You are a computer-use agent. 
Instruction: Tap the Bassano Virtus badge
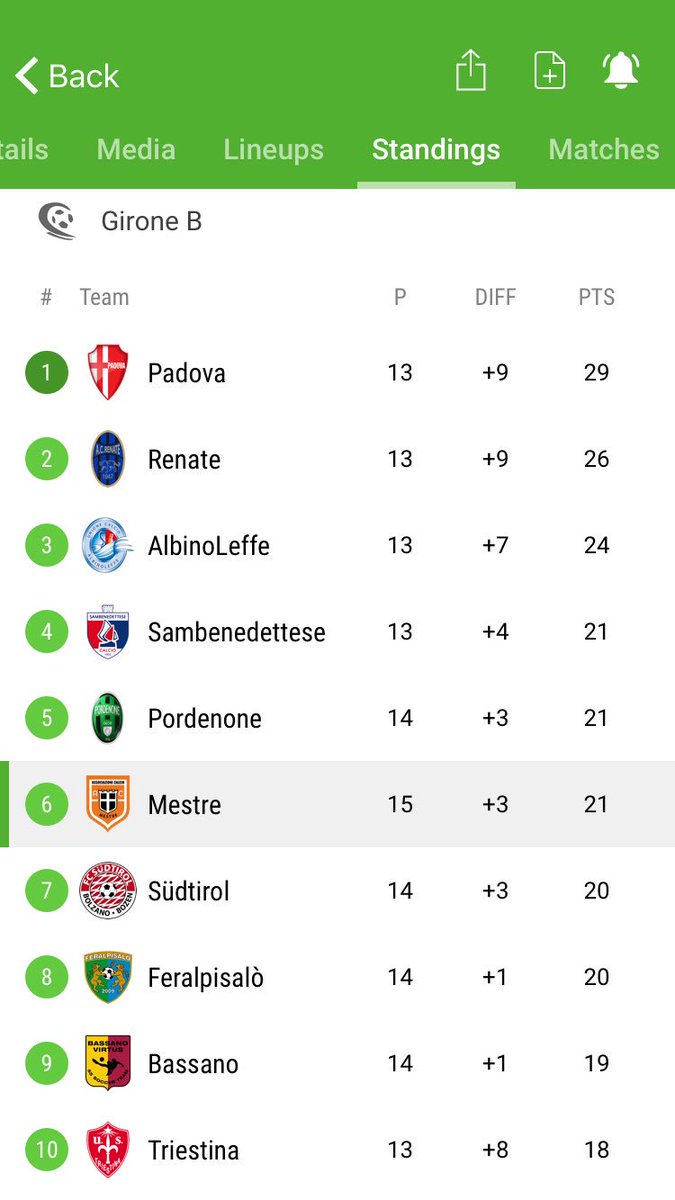(x=107, y=1063)
